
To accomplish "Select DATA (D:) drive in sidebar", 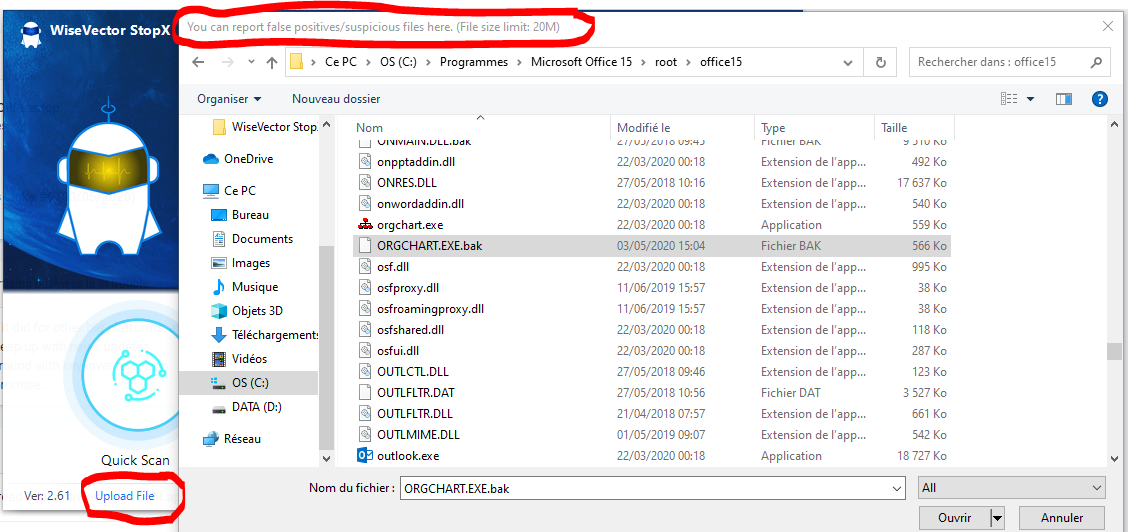I will tap(246, 407).
